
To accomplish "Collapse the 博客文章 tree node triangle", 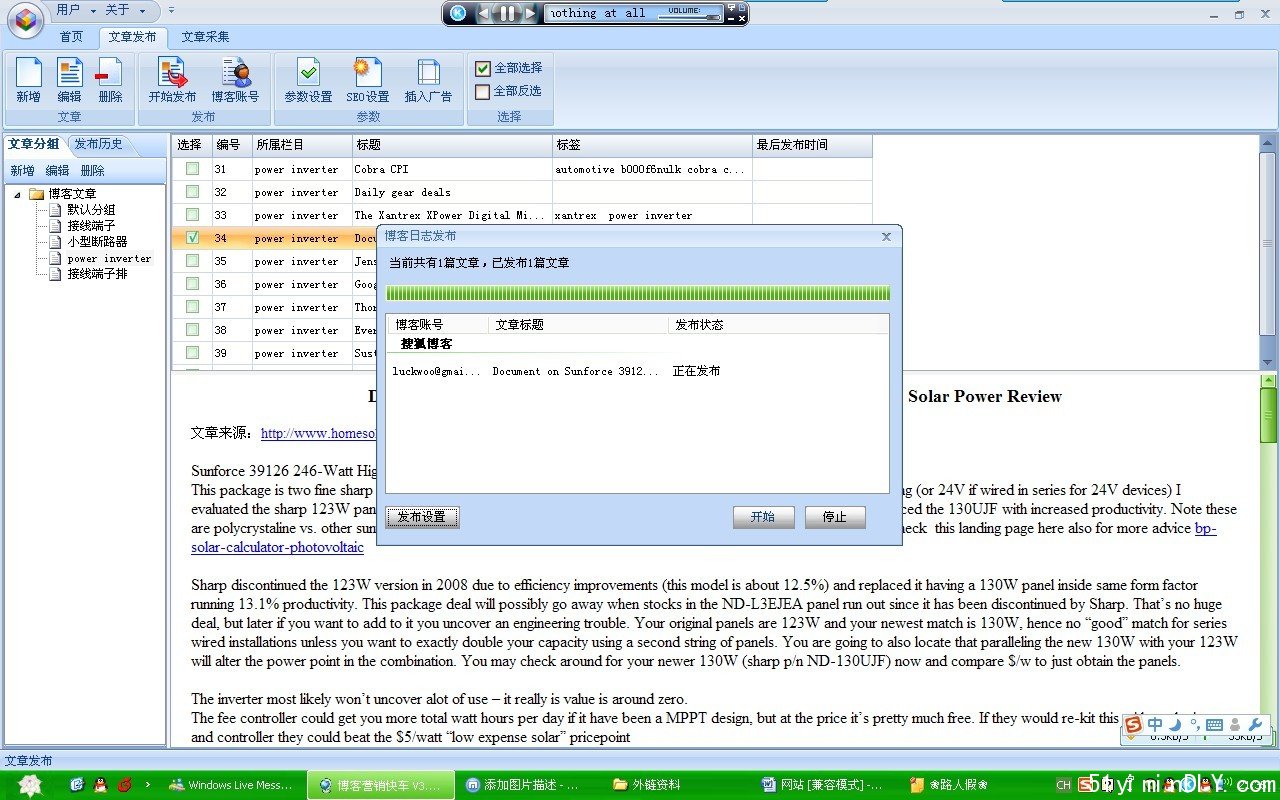I will pos(18,194).
